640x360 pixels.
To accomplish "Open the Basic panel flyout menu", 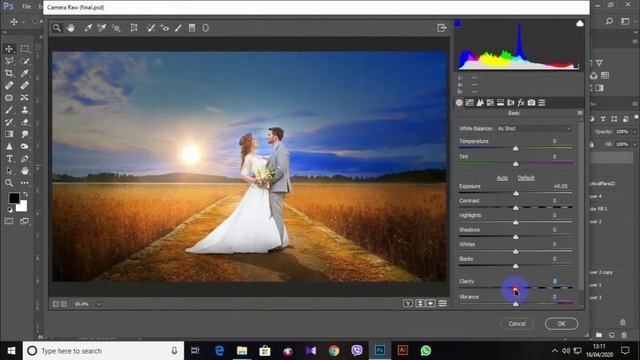I will (580, 113).
